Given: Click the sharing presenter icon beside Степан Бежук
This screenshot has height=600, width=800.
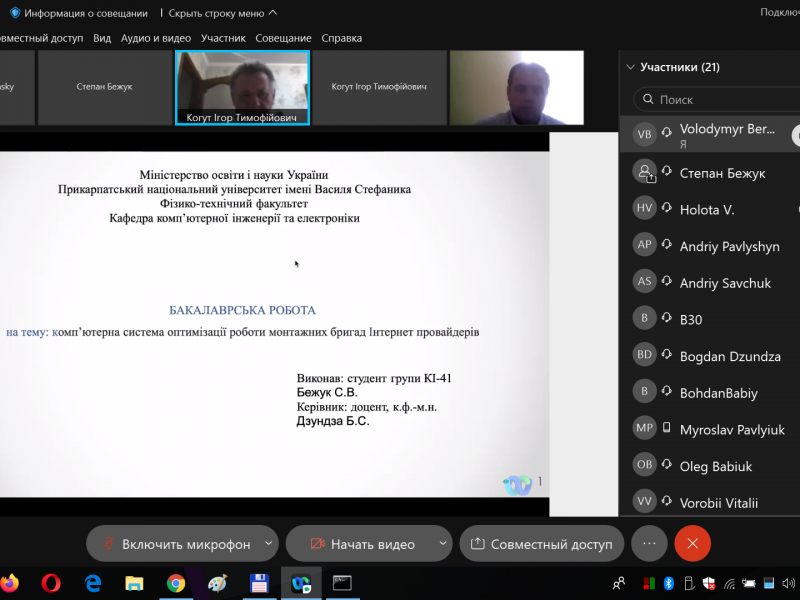Looking at the screenshot, I should 645,173.
